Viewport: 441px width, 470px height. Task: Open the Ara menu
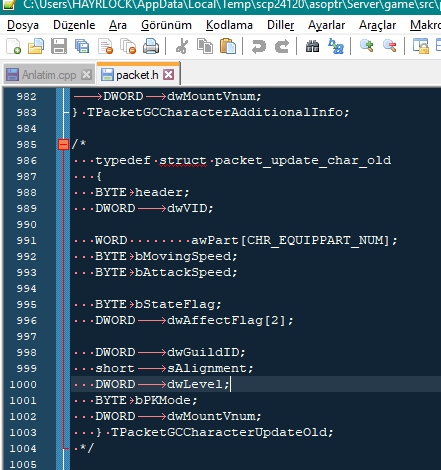(118, 25)
